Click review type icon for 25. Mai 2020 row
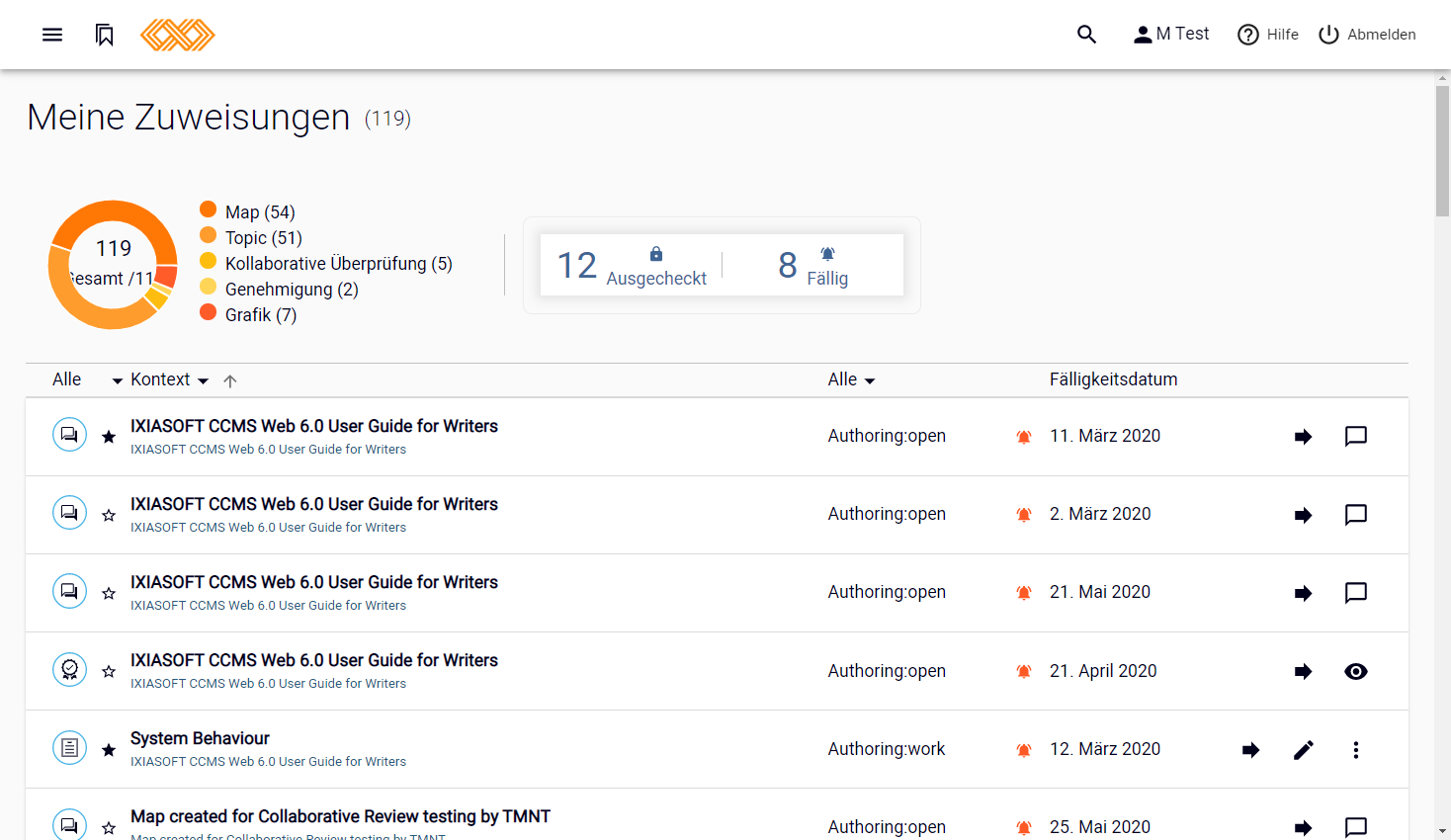 (69, 824)
